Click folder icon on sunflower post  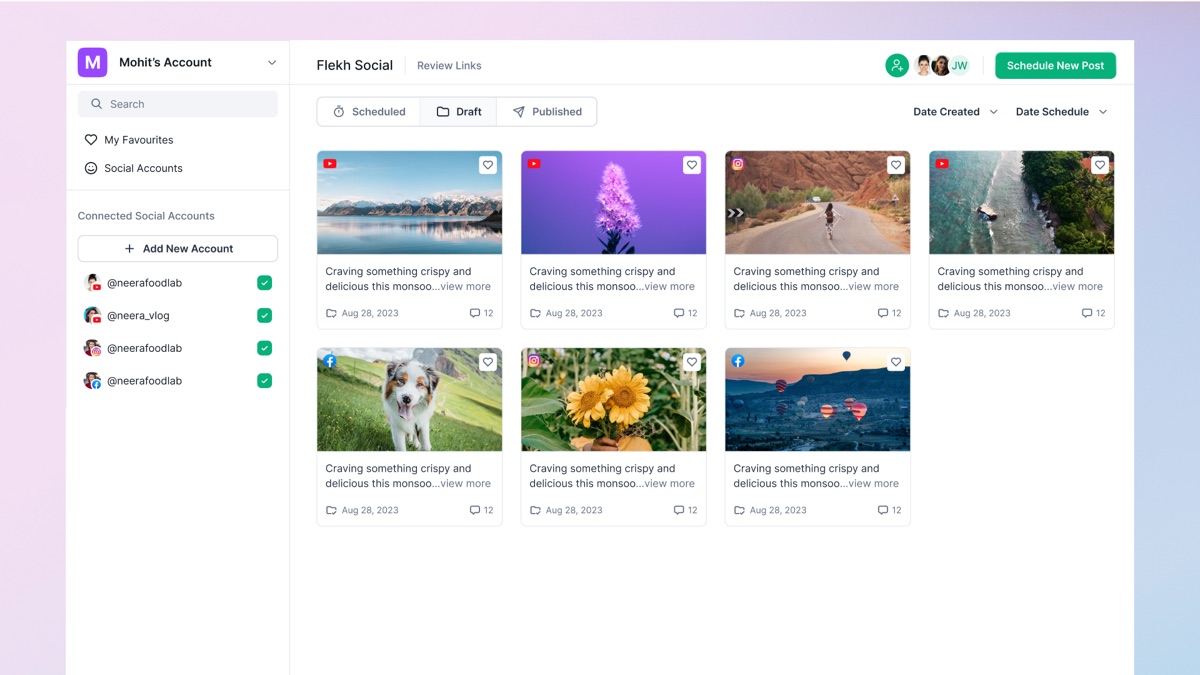pos(535,510)
